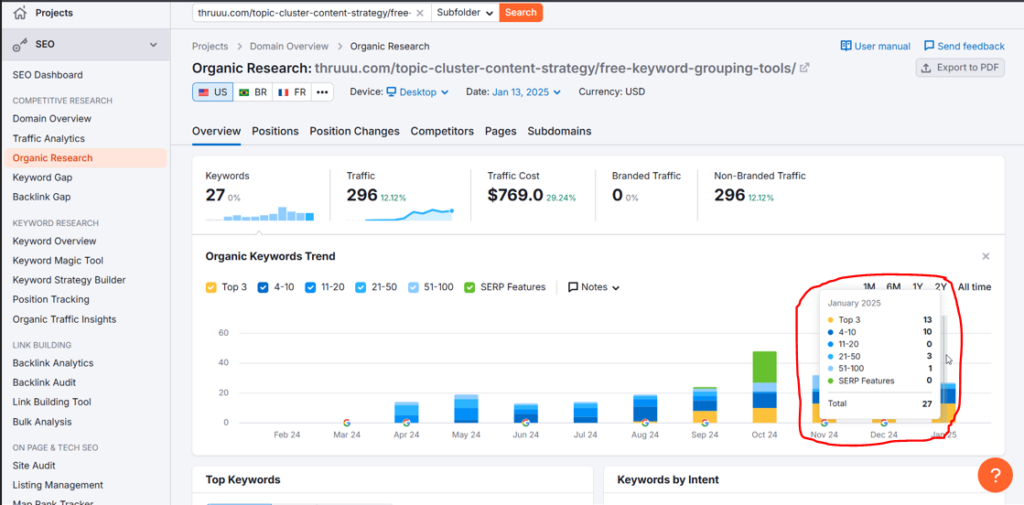Open the orange help question button
This screenshot has height=505, width=1024.
pyautogui.click(x=995, y=475)
